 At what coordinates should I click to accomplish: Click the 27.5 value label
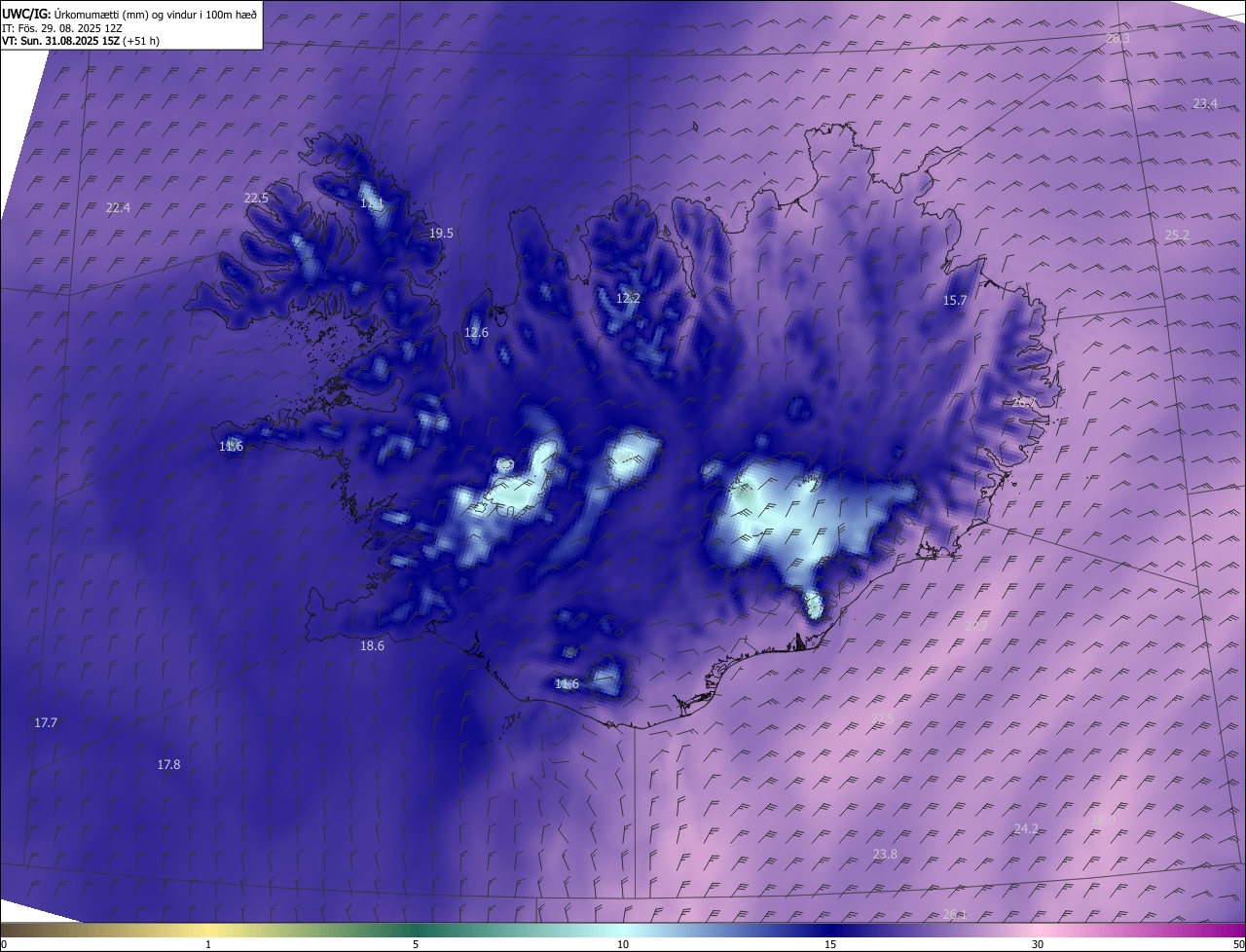tap(882, 717)
